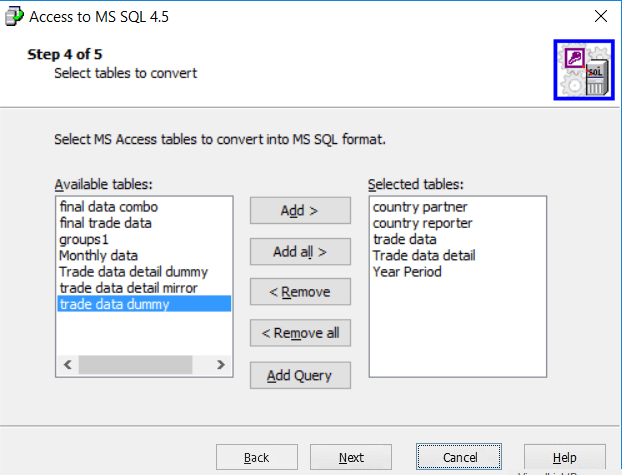This screenshot has width=623, height=475.
Task: Select 'Monthly data' in Available tables
Action: pos(144,255)
